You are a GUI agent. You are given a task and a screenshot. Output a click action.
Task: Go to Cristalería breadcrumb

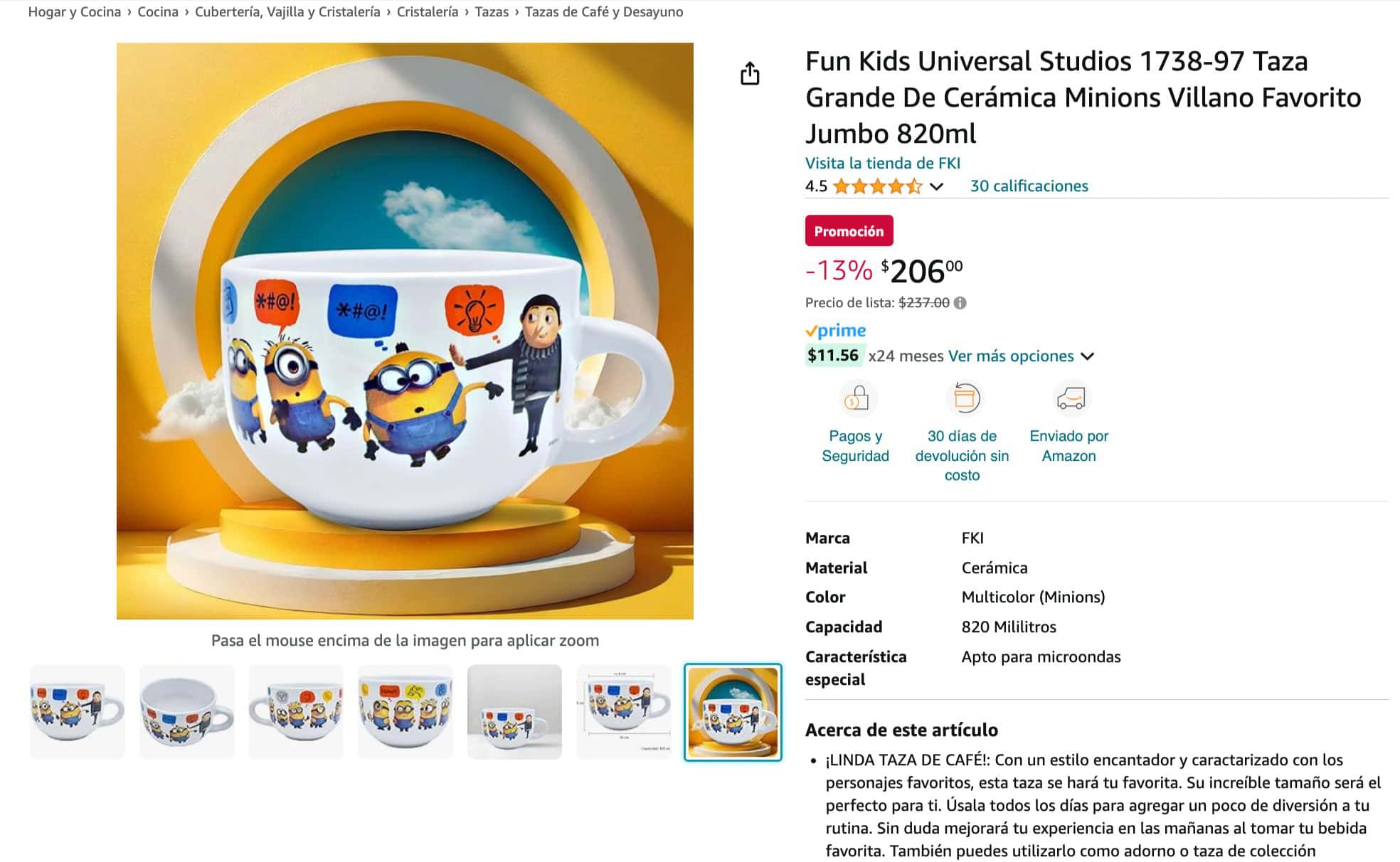[428, 12]
